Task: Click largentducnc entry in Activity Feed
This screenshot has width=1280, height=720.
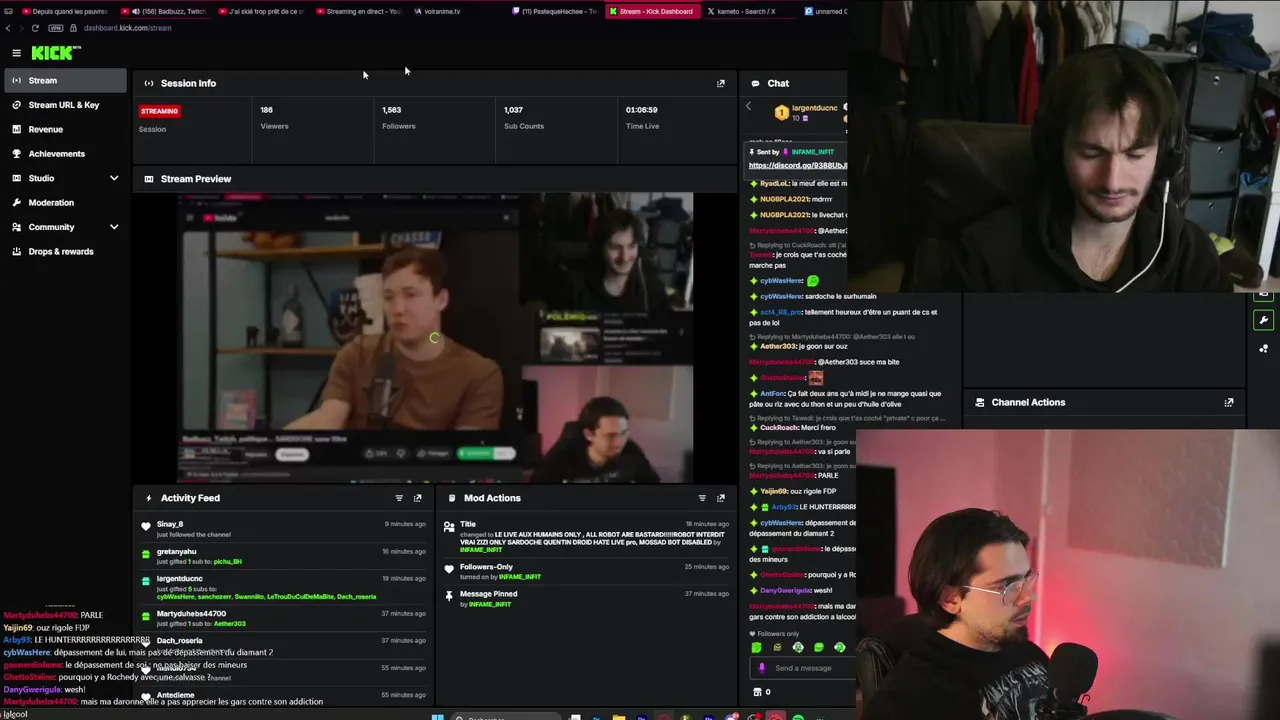Action: click(179, 578)
